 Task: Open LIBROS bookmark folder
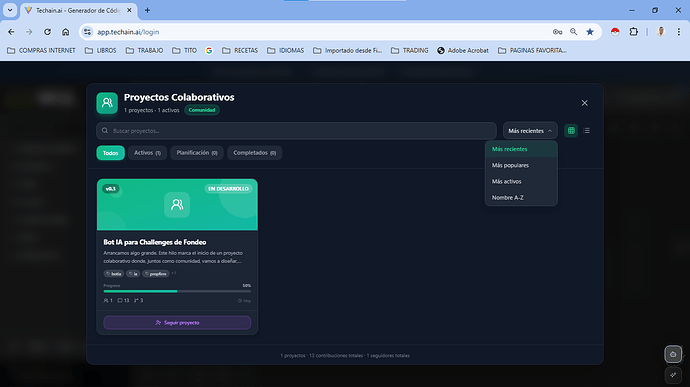click(101, 51)
